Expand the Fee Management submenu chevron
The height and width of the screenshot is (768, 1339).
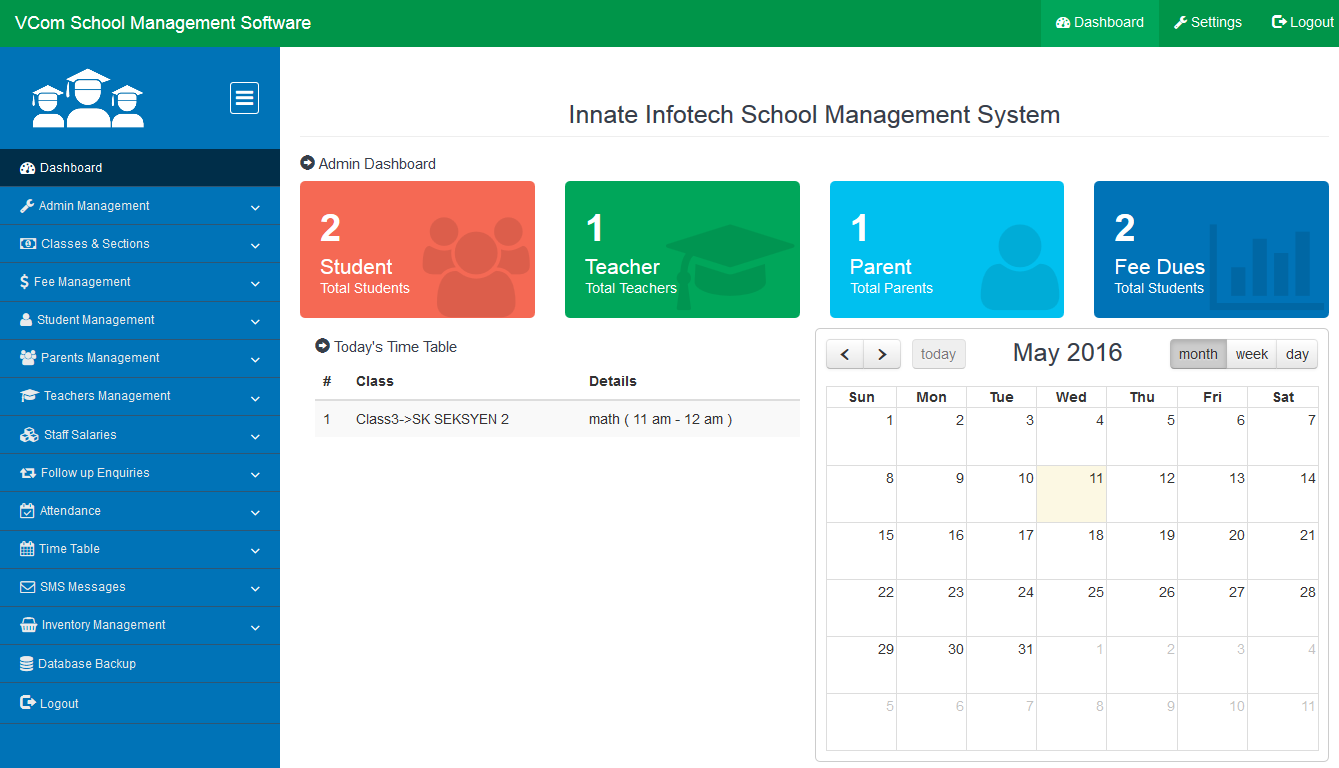(255, 284)
